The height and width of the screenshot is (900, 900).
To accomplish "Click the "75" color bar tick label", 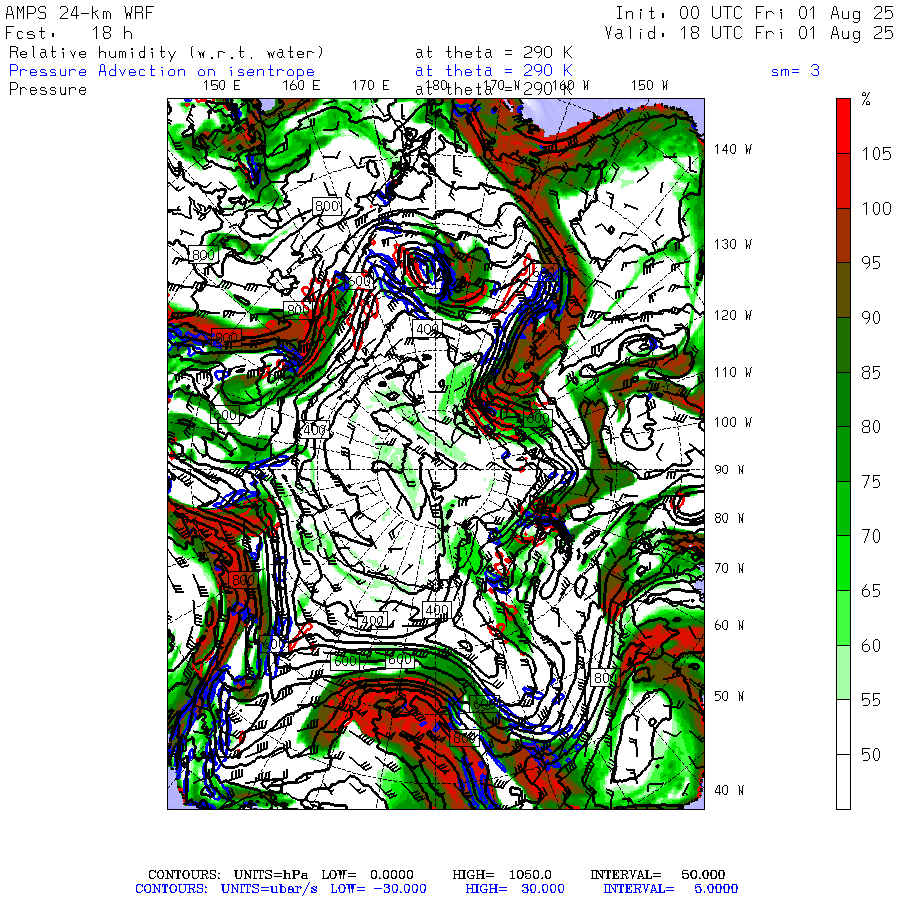I will [x=871, y=482].
